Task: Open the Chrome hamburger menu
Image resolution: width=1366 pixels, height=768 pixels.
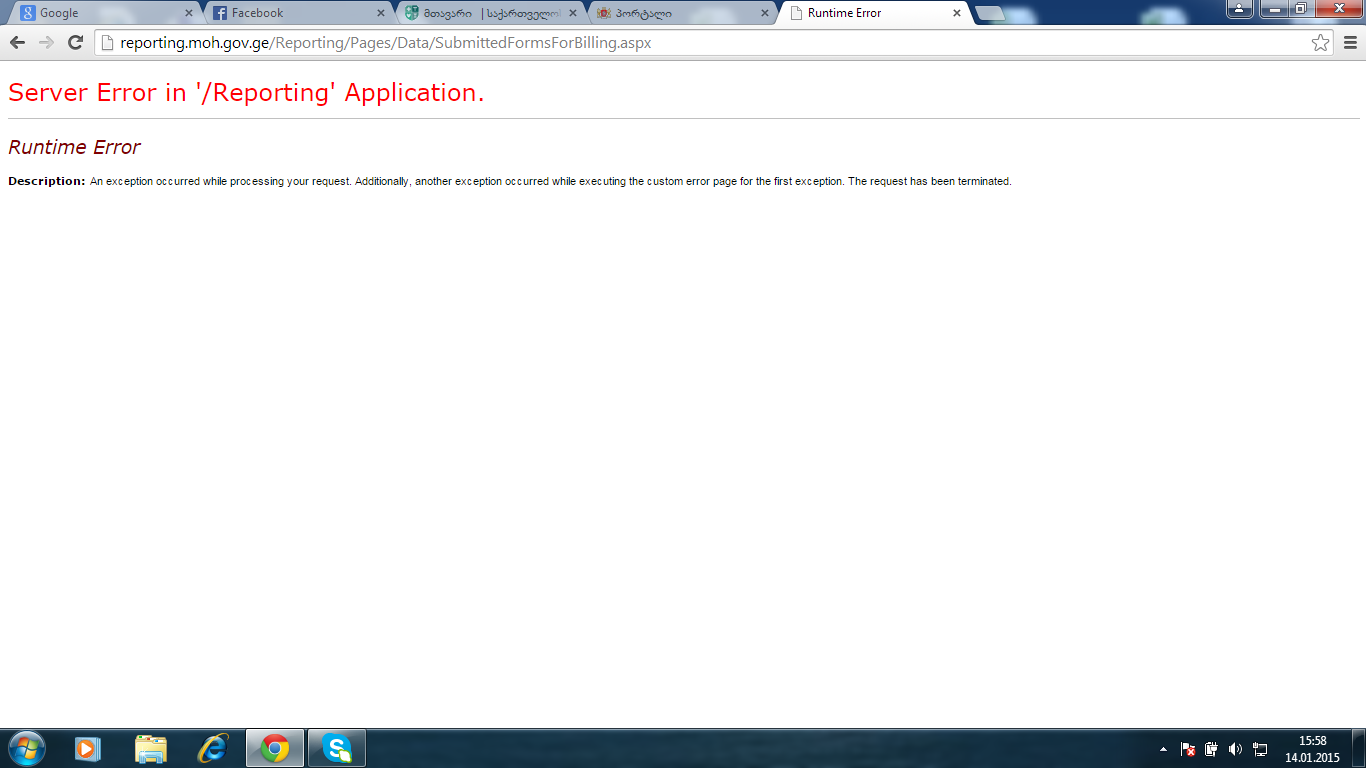Action: pos(1350,42)
